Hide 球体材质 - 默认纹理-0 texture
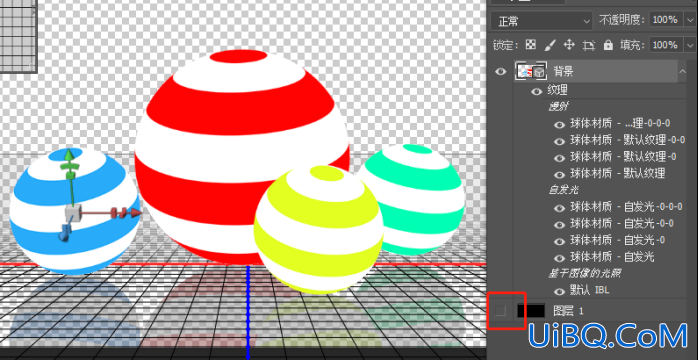The image size is (698, 360). click(x=560, y=158)
